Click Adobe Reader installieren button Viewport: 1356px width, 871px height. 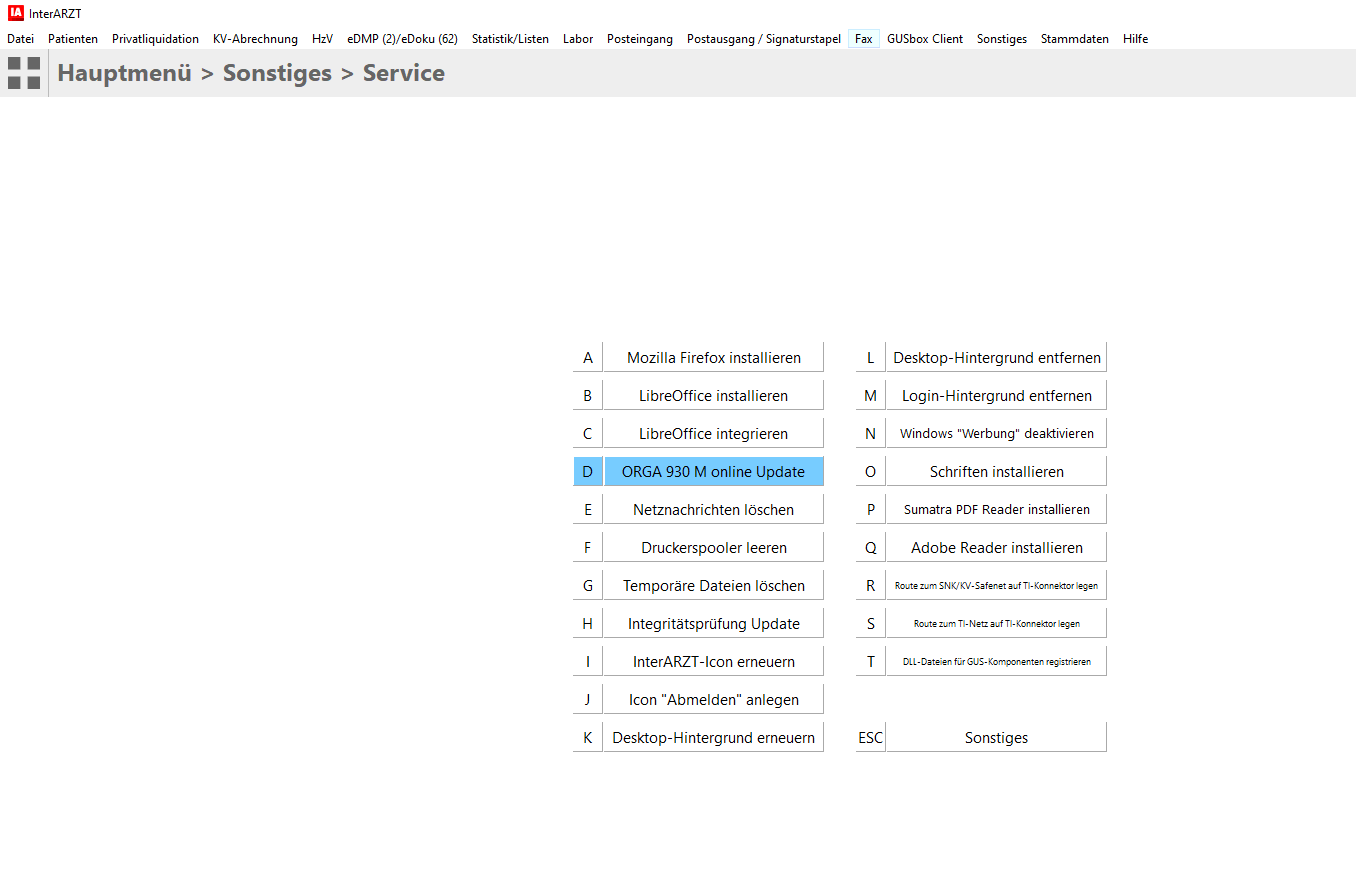pos(997,547)
